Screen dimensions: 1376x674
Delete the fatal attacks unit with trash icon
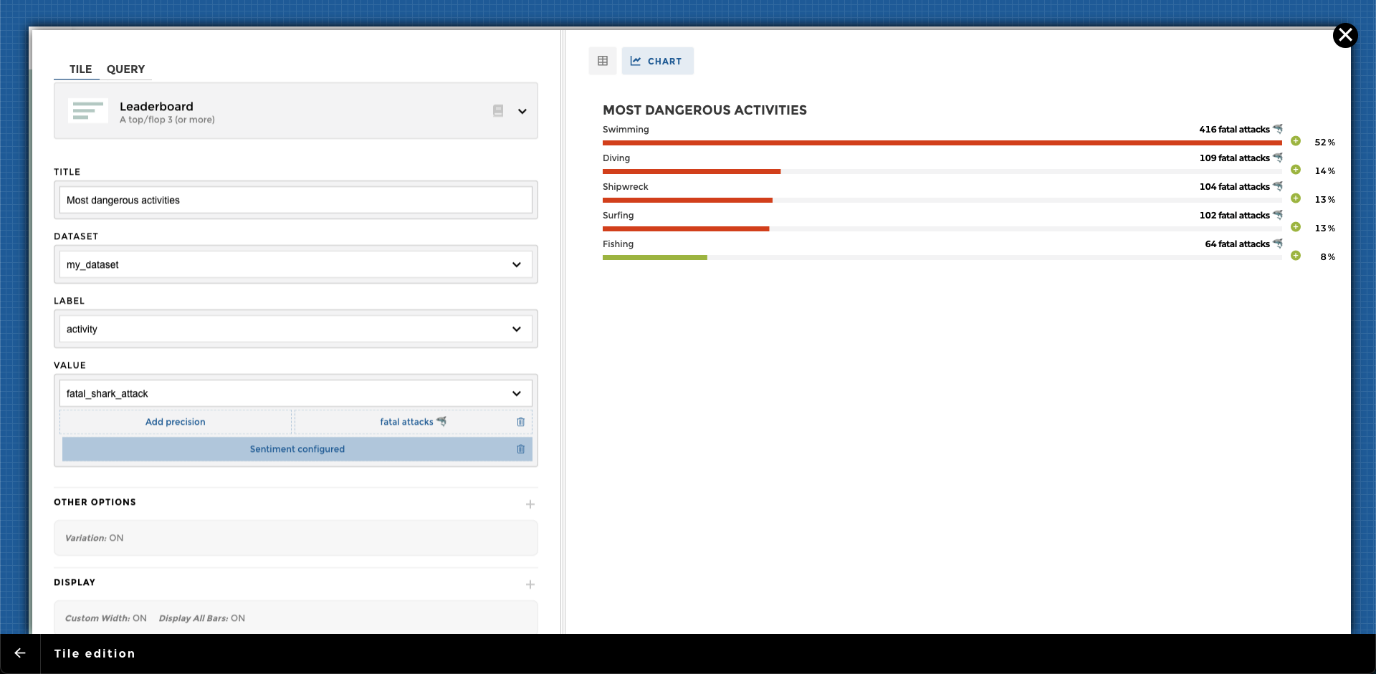(x=521, y=422)
